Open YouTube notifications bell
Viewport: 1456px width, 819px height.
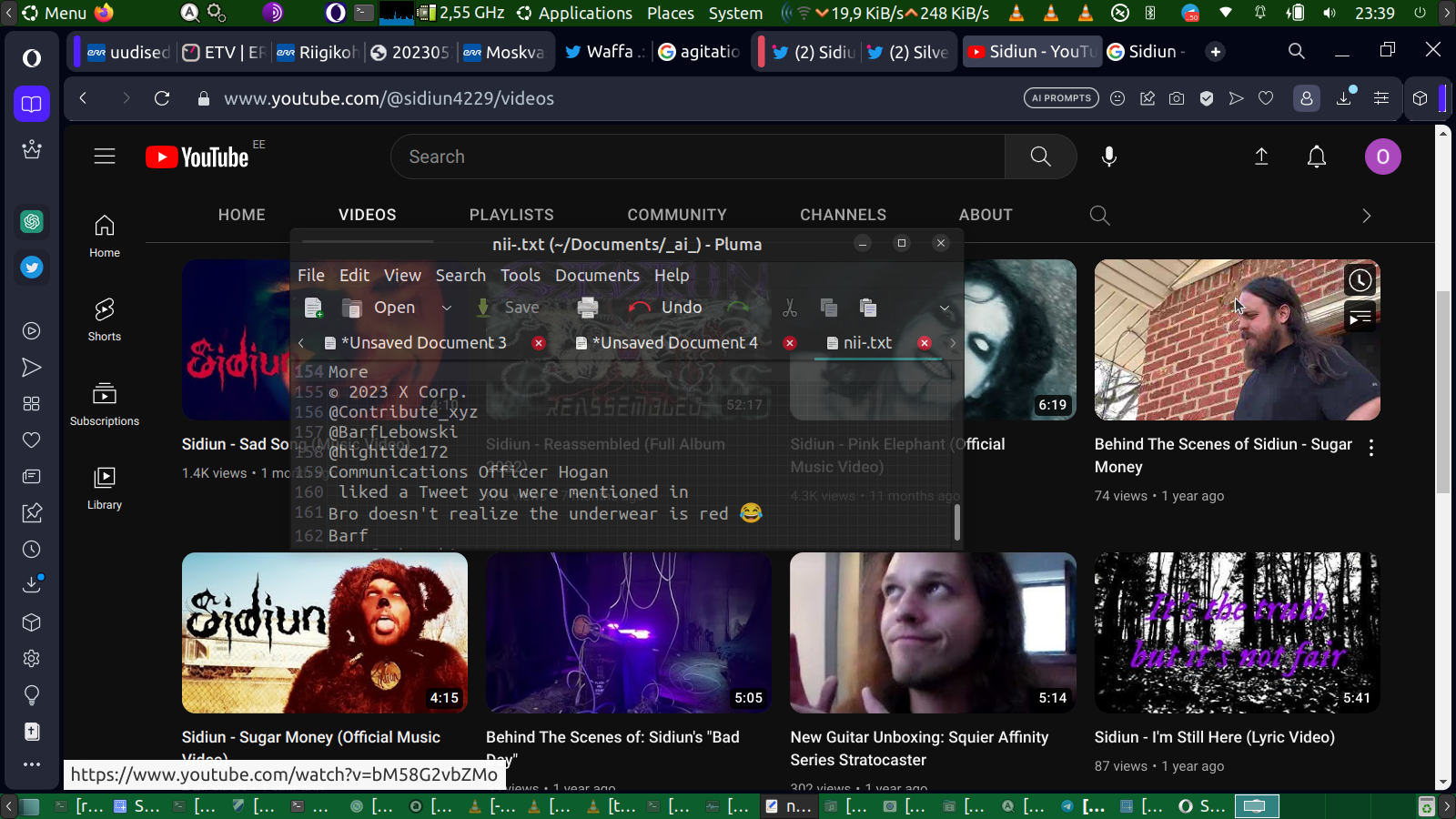point(1317,157)
